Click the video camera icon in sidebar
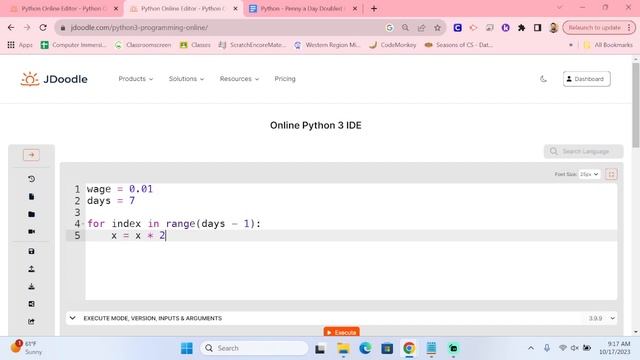Viewport: 640px width, 360px height. [x=31, y=231]
